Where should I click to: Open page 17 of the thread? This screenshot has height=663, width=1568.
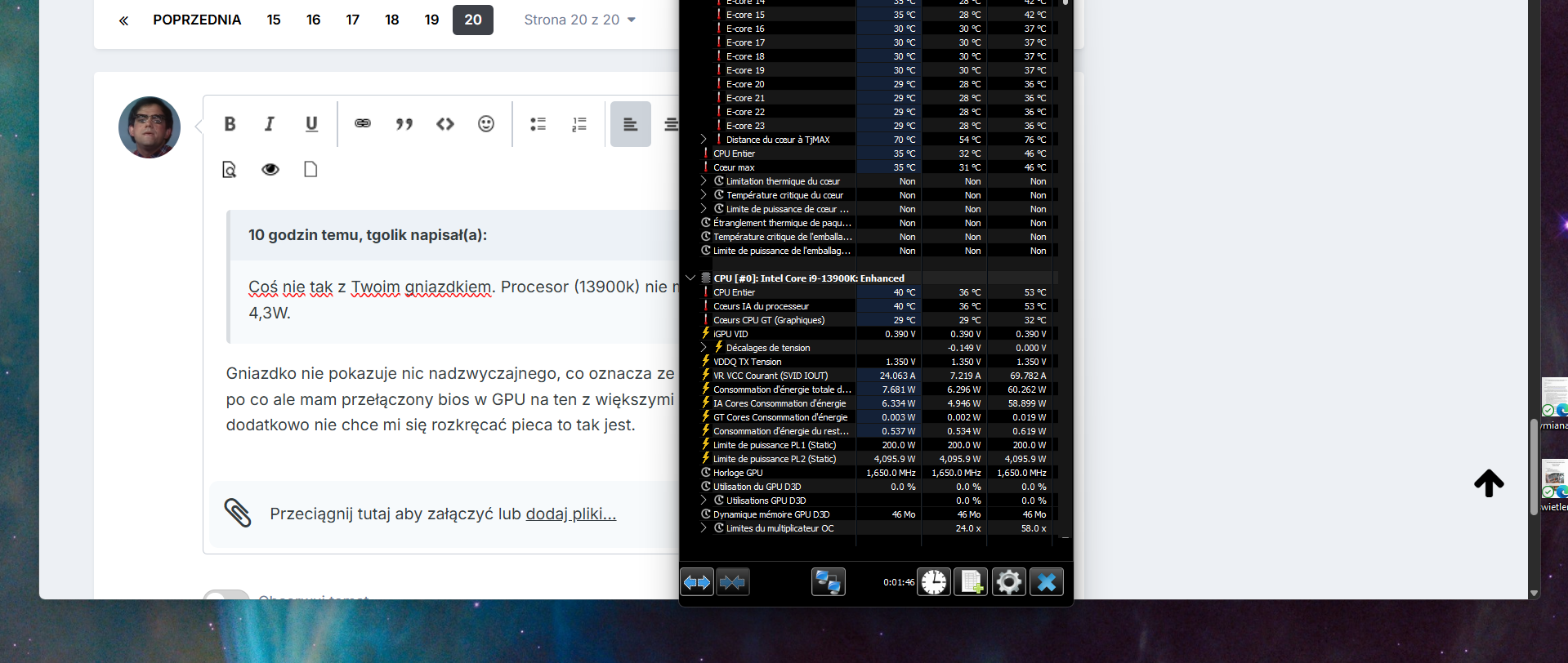(353, 20)
